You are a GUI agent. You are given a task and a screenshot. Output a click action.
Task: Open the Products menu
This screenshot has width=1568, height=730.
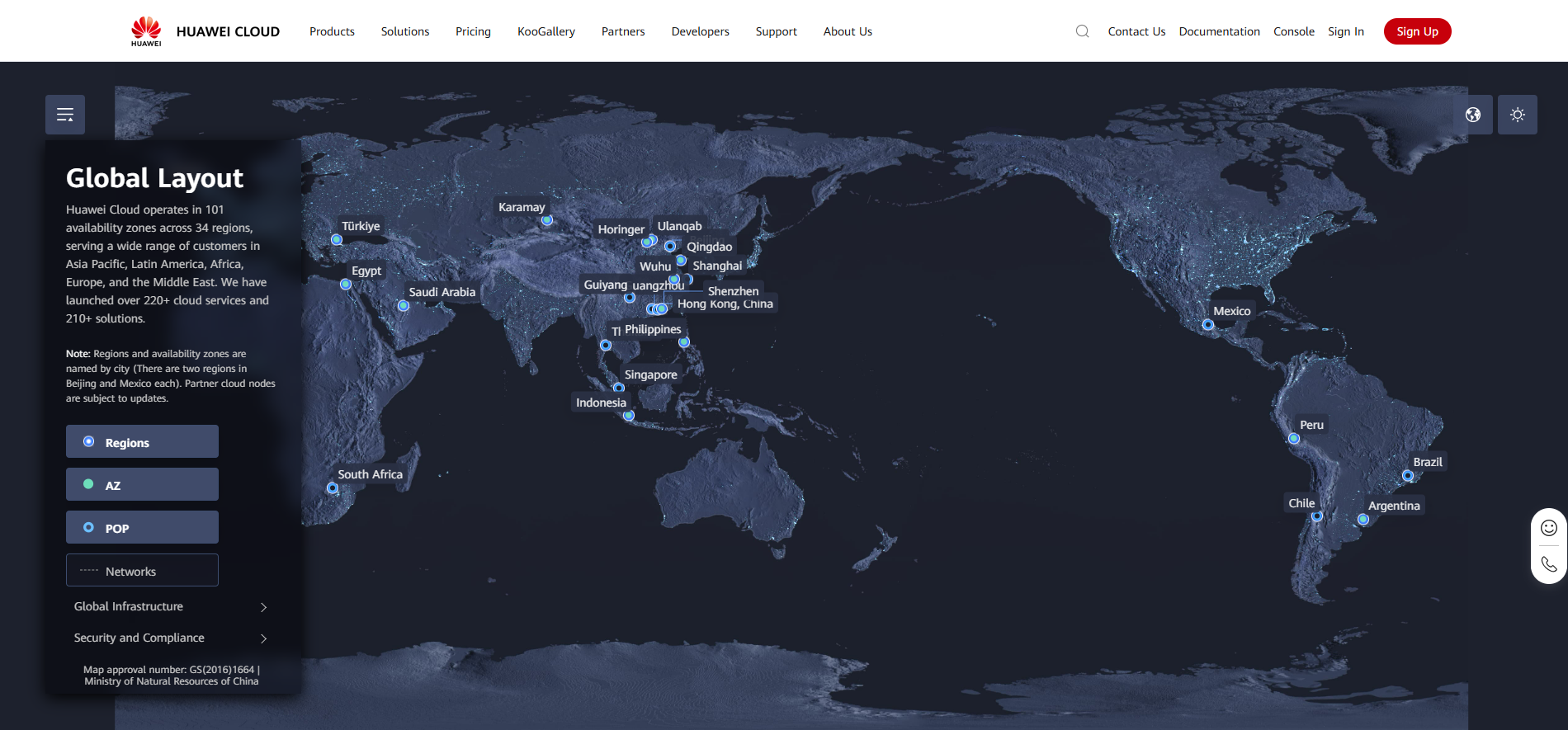coord(332,31)
